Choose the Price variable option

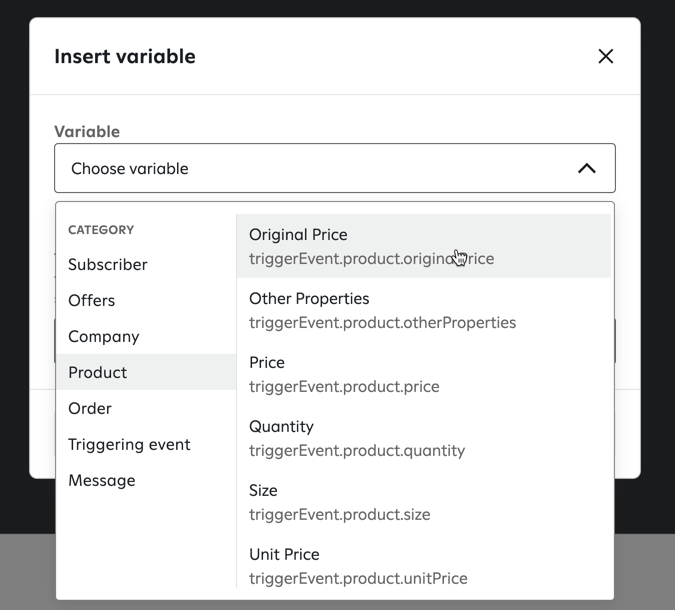coord(424,374)
